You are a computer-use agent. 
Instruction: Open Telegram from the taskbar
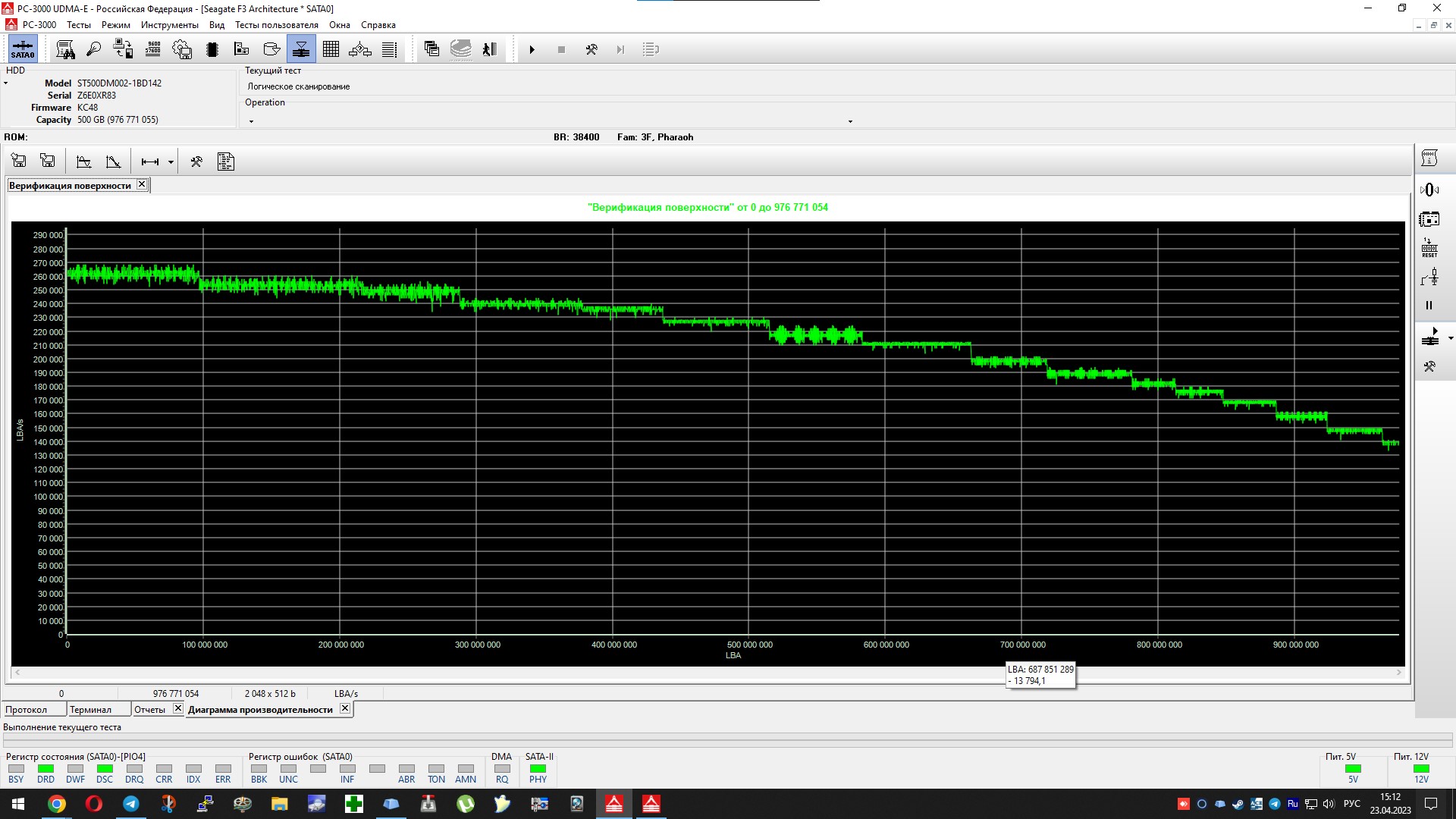(131, 804)
